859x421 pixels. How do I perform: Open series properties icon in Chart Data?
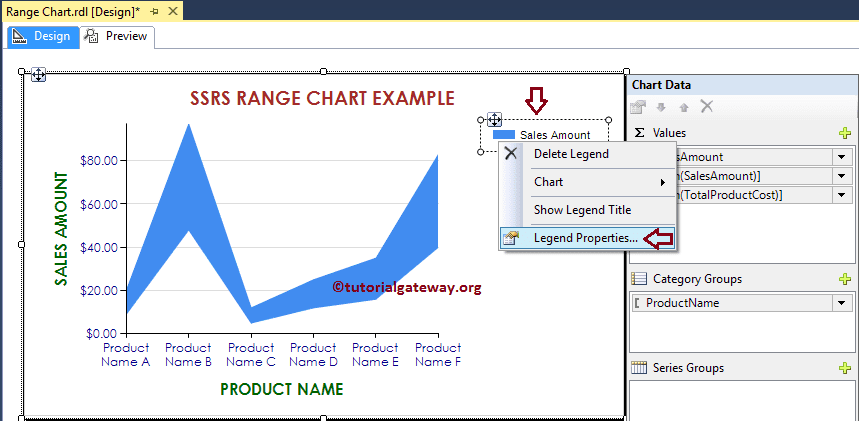pos(638,107)
